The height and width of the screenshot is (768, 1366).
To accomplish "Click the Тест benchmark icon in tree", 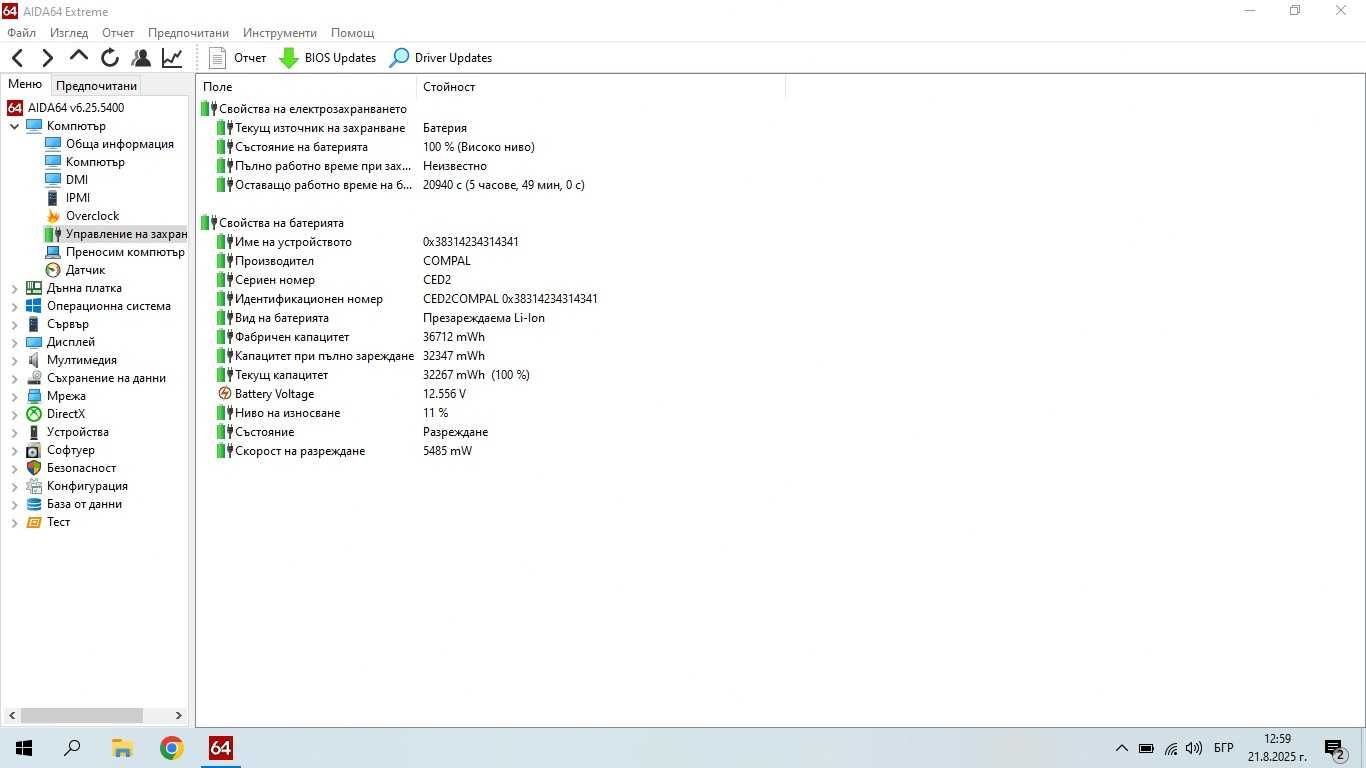I will [34, 522].
